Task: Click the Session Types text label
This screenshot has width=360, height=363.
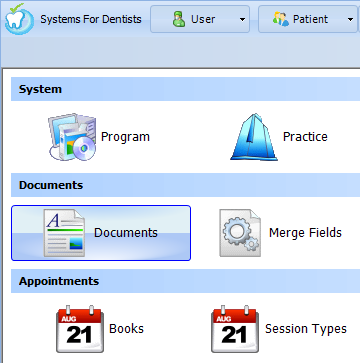Action: click(x=306, y=329)
